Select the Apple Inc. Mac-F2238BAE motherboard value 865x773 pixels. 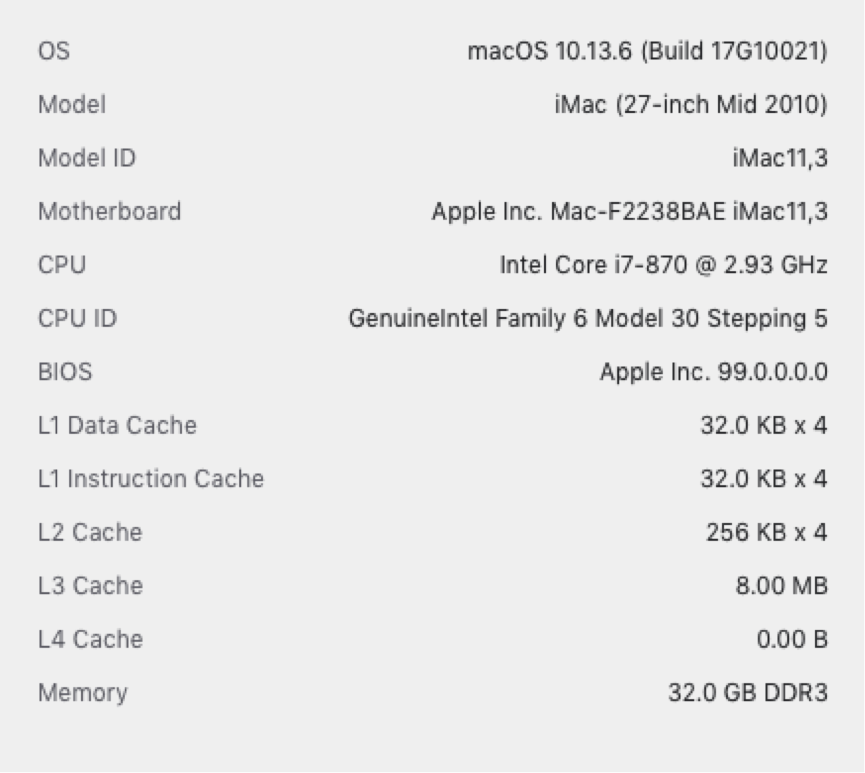(x=629, y=211)
